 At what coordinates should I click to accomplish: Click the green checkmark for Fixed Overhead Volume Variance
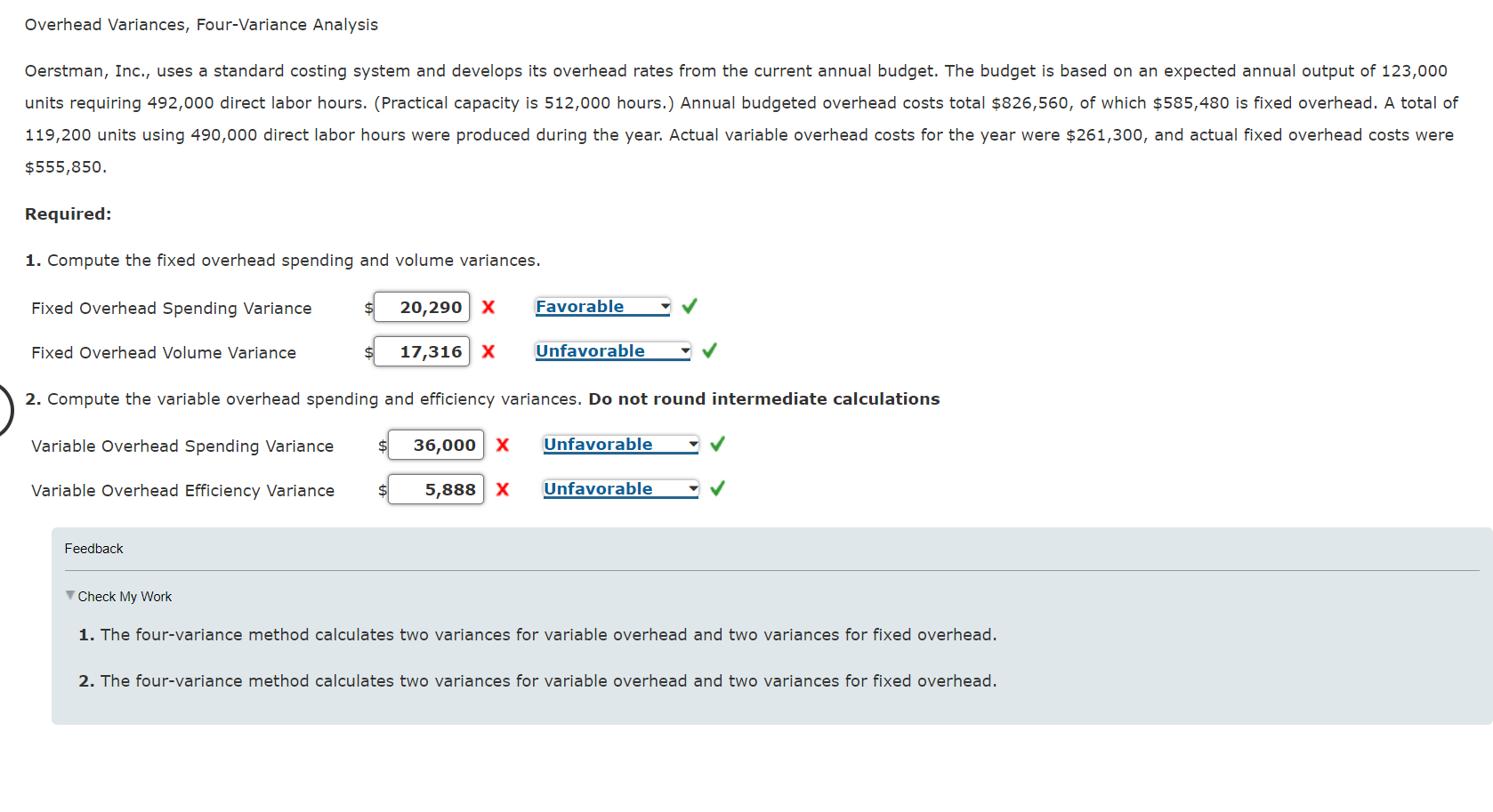(x=708, y=350)
